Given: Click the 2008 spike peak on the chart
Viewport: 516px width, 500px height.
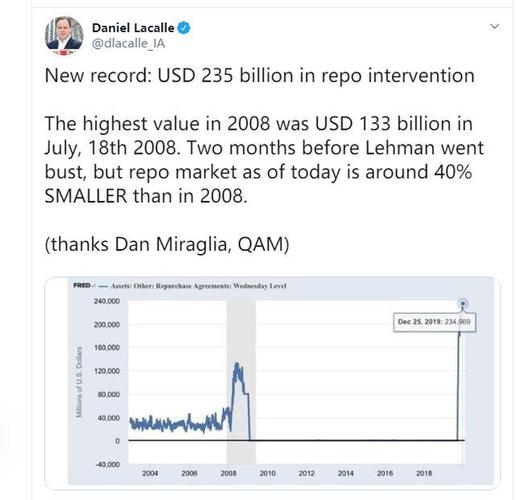Looking at the screenshot, I should coord(237,364).
